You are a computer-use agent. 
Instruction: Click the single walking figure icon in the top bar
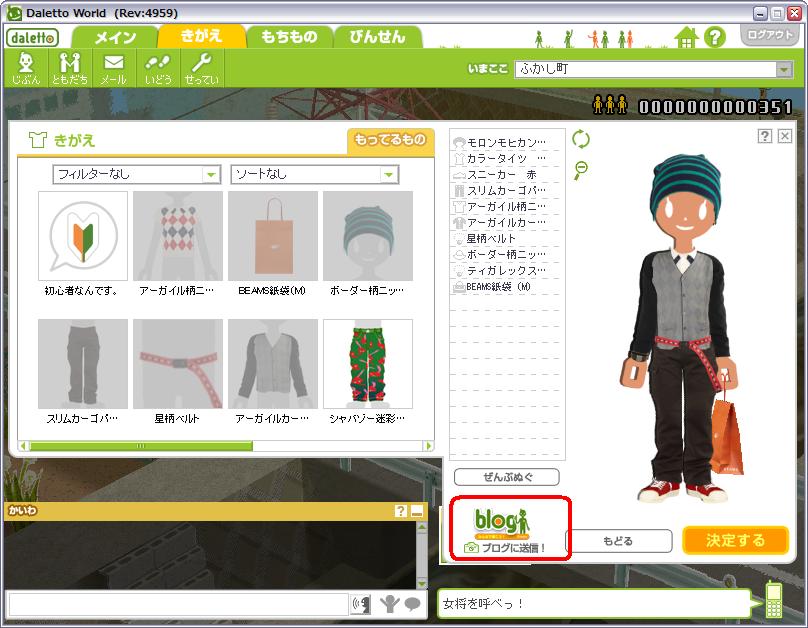tap(539, 39)
